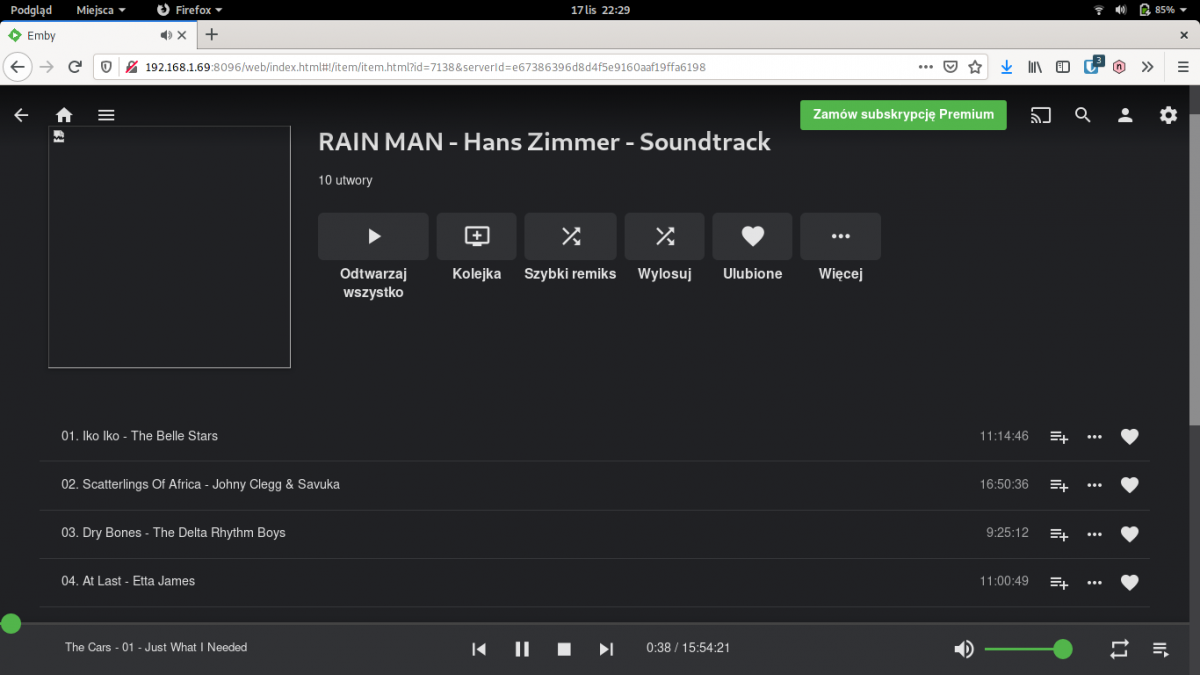The height and width of the screenshot is (675, 1200).
Task: Open the user profile icon
Action: [1125, 115]
